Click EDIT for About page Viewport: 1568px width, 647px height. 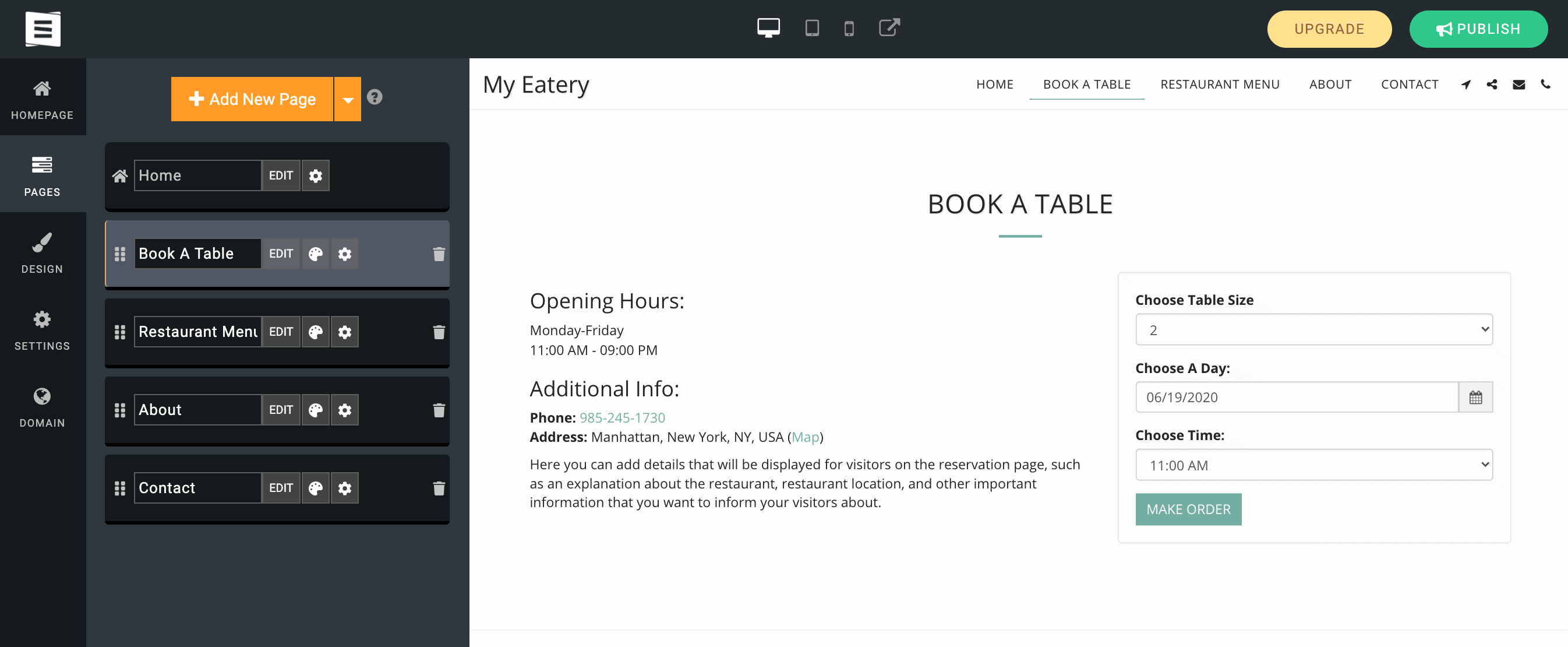[x=281, y=409]
